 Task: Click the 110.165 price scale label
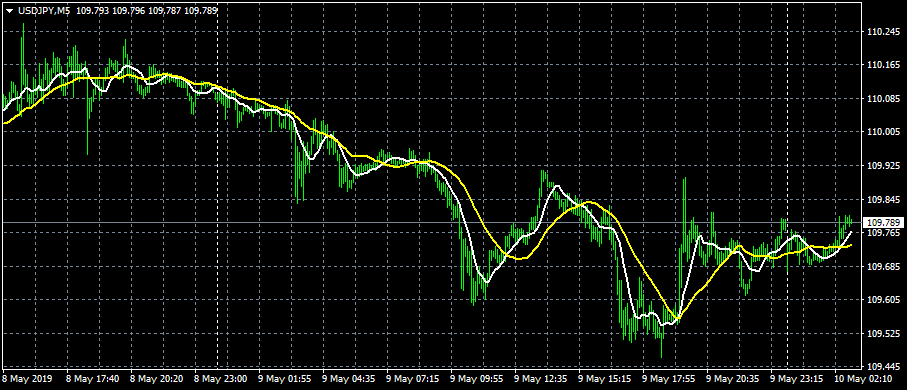point(883,65)
